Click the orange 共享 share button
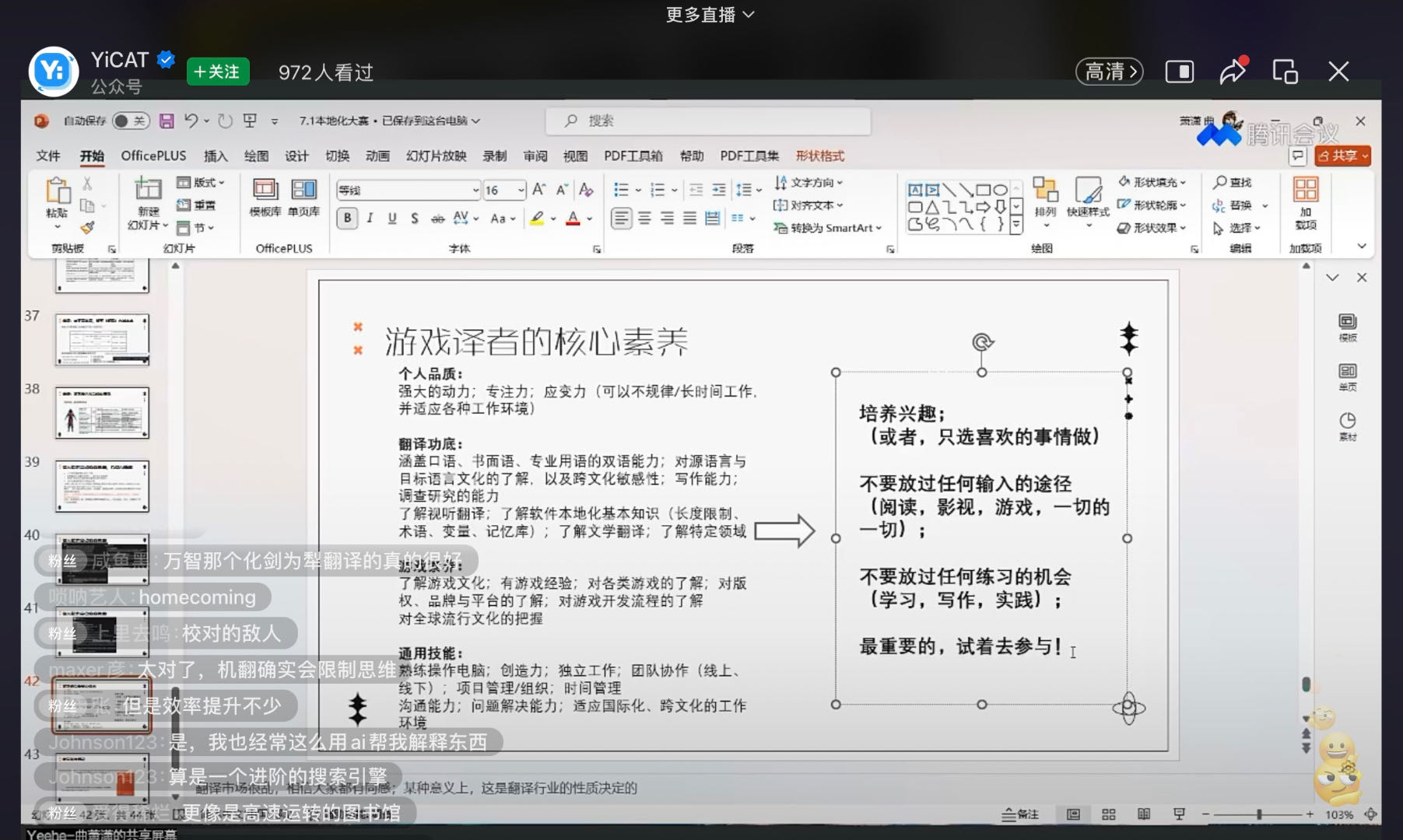Screen dimensions: 1403x840 [x=1342, y=156]
